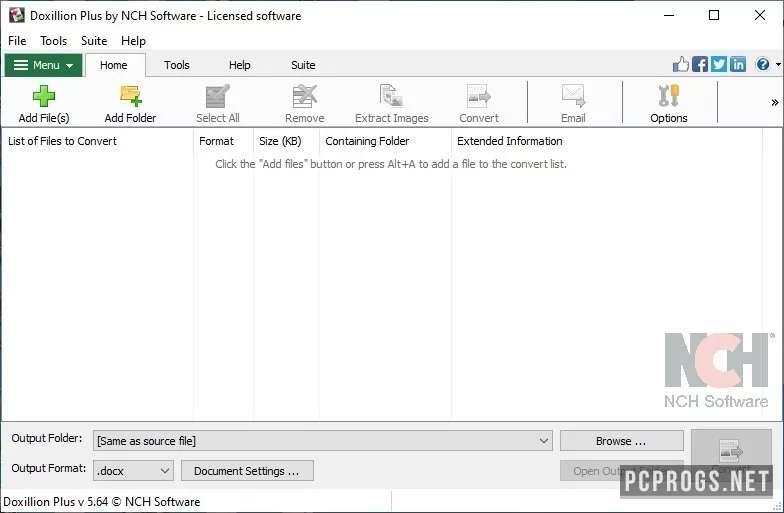
Task: Click the Document Settings ... button
Action: point(247,471)
